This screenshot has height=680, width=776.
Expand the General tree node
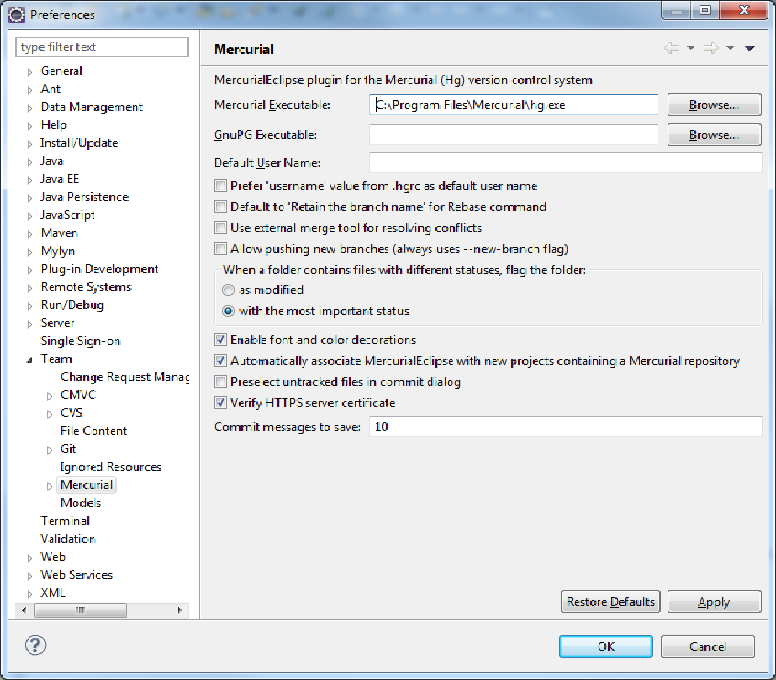pyautogui.click(x=30, y=72)
